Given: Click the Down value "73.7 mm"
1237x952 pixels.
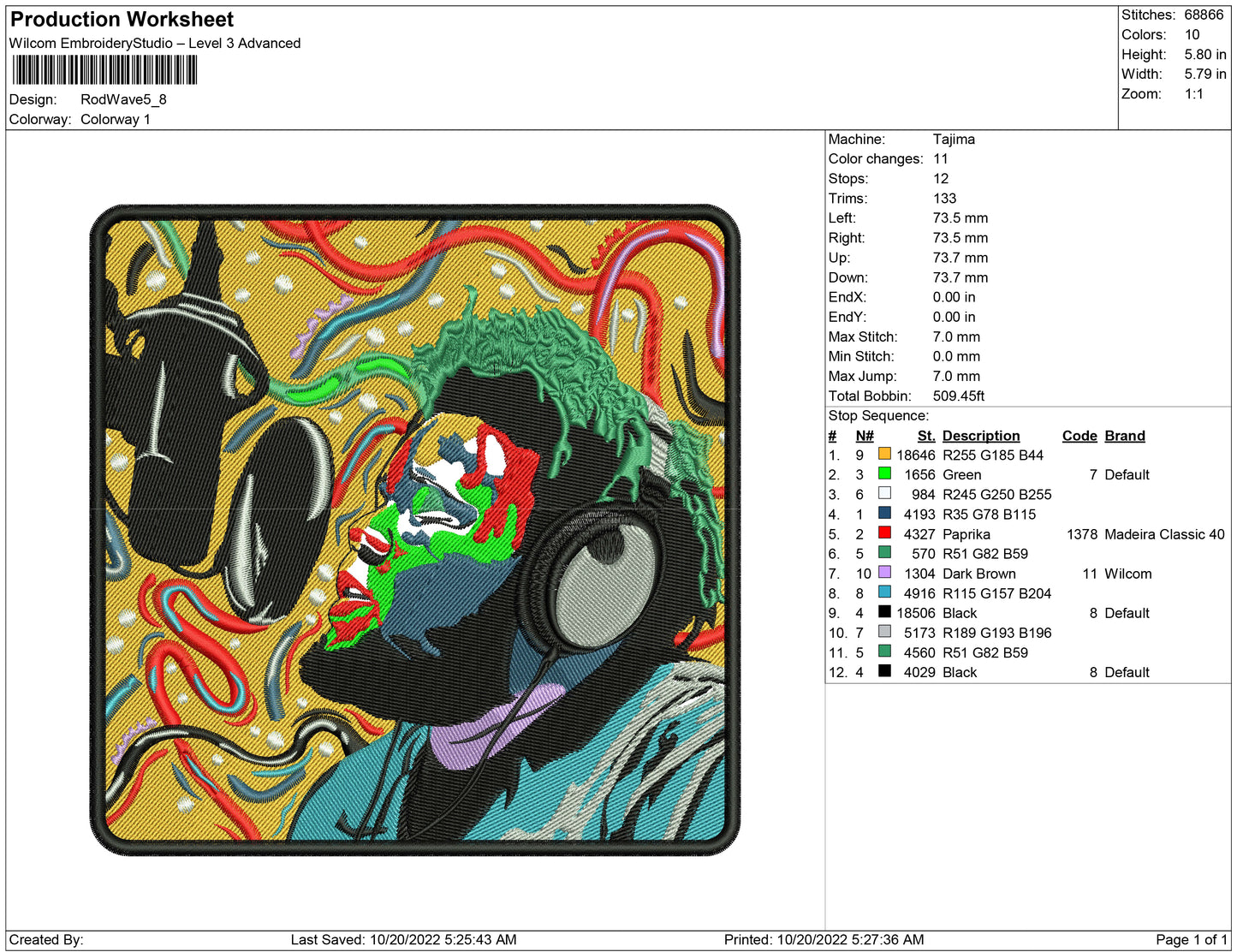Looking at the screenshot, I should point(960,277).
